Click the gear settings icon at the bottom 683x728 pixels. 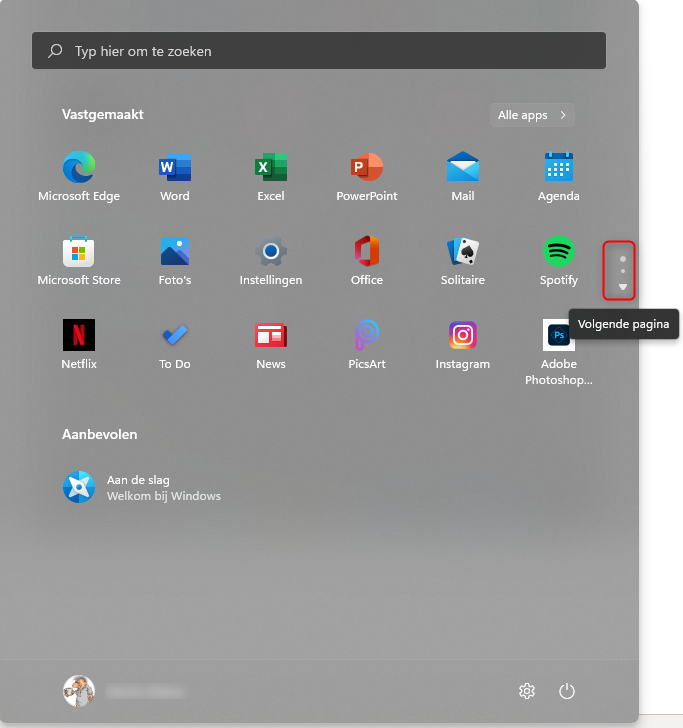[x=527, y=691]
